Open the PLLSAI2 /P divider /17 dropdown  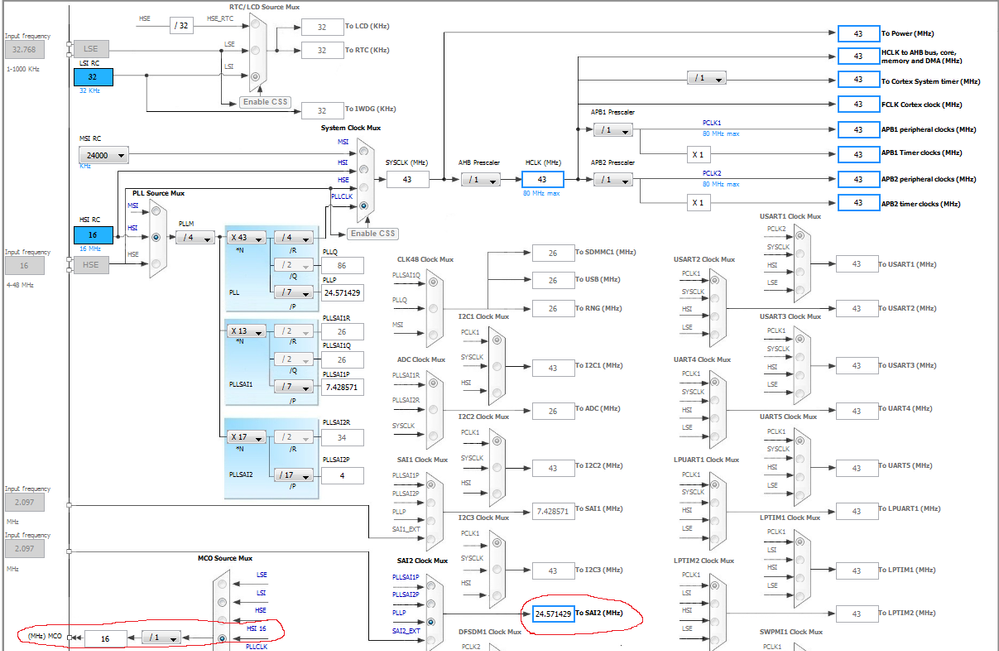click(294, 475)
